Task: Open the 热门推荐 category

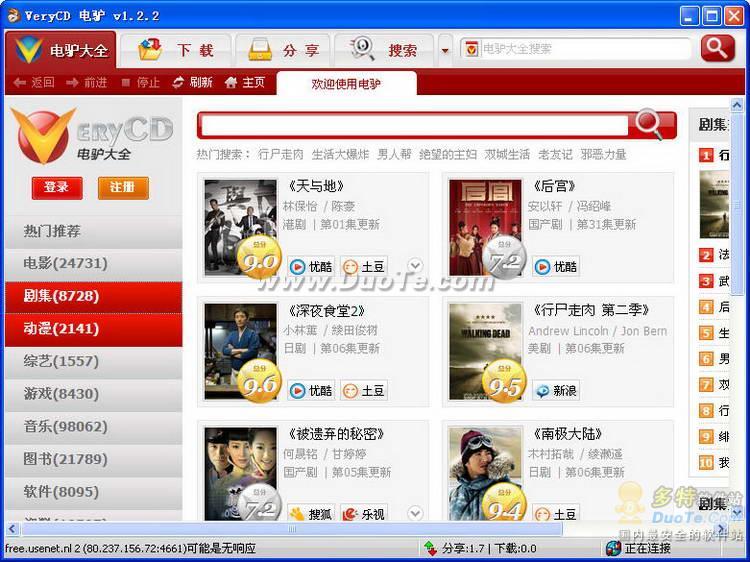Action: tap(94, 231)
